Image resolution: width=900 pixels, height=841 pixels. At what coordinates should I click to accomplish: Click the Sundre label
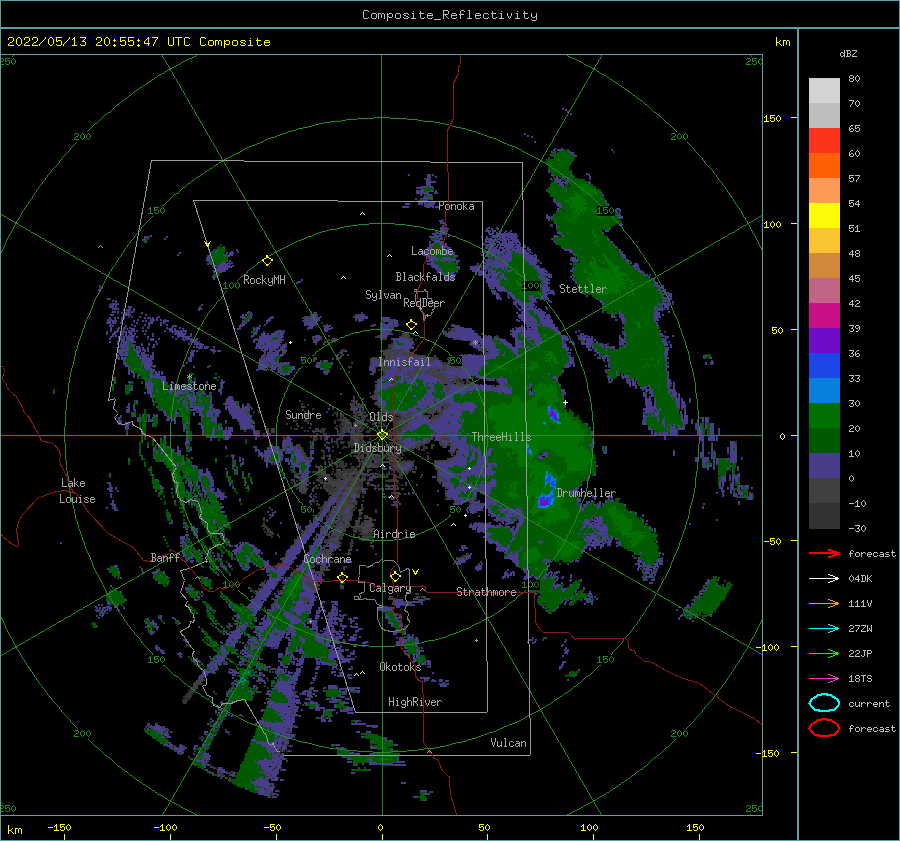pyautogui.click(x=303, y=414)
